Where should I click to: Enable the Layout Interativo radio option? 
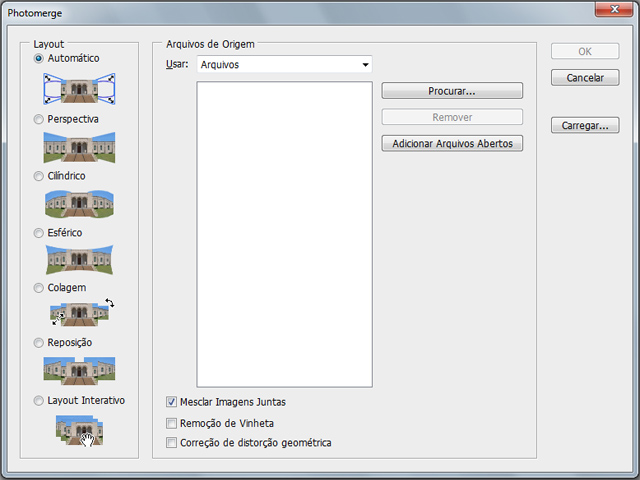tap(38, 400)
